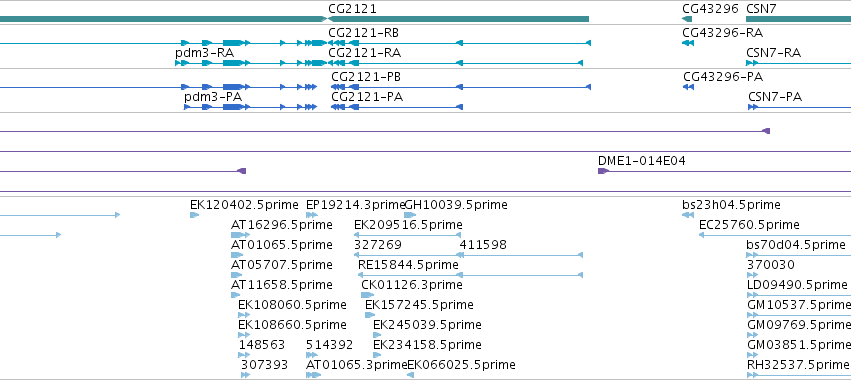Click EST EC25760.5prime
The width and height of the screenshot is (851, 380).
tap(750, 225)
